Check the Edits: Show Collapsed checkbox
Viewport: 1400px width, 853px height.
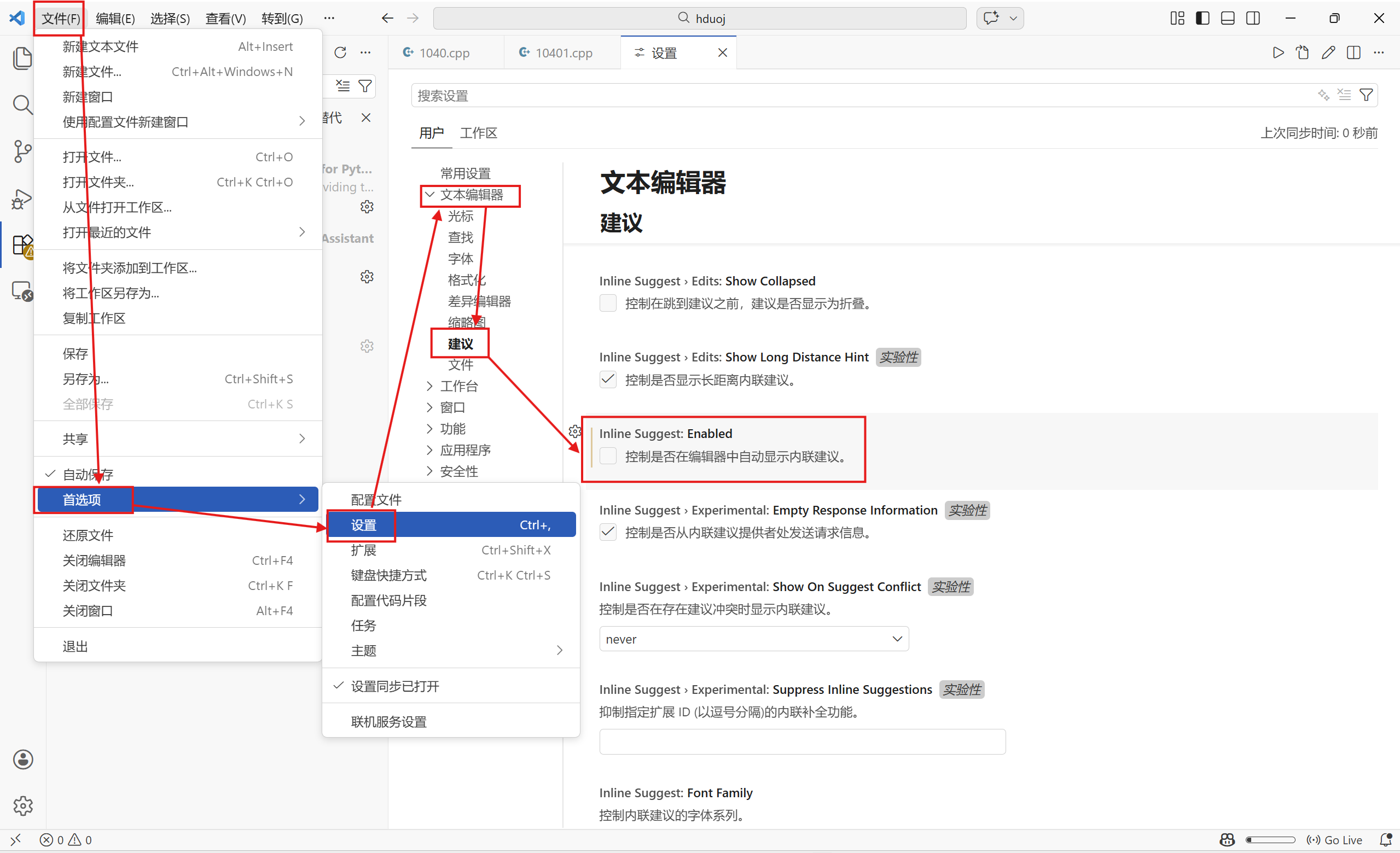pos(607,303)
